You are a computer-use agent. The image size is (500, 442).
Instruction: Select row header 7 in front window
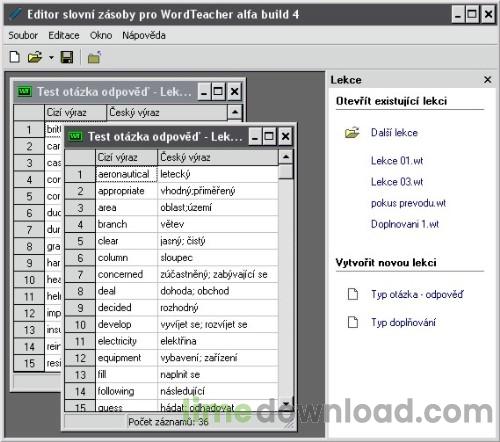pyautogui.click(x=80, y=274)
